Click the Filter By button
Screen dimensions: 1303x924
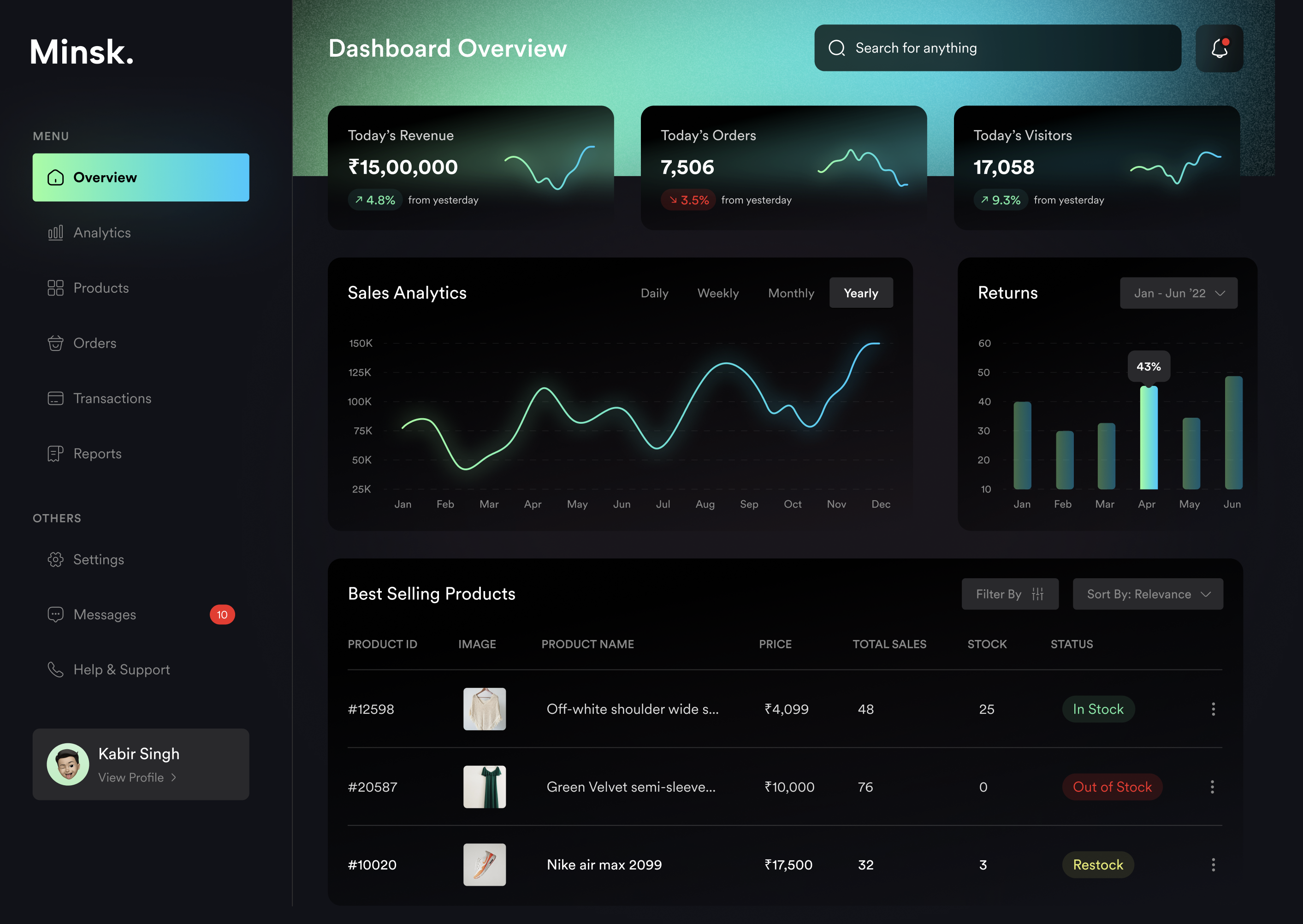tap(1010, 594)
